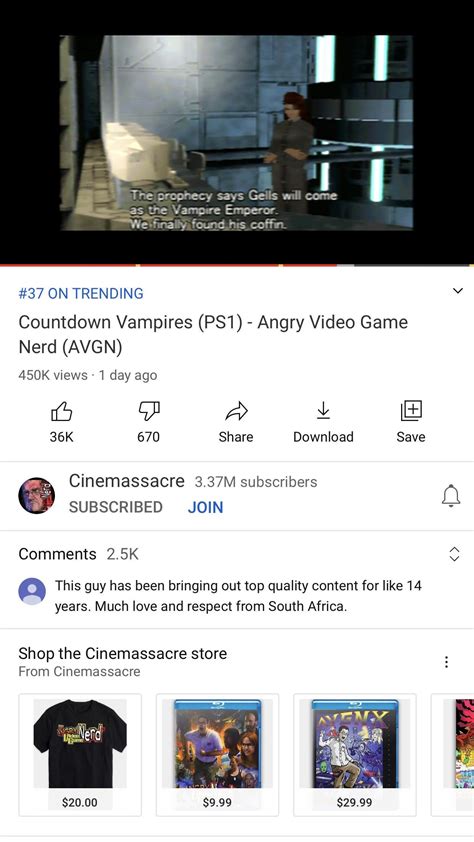
Task: Toggle the SUBSCRIBED status button
Action: tap(115, 507)
